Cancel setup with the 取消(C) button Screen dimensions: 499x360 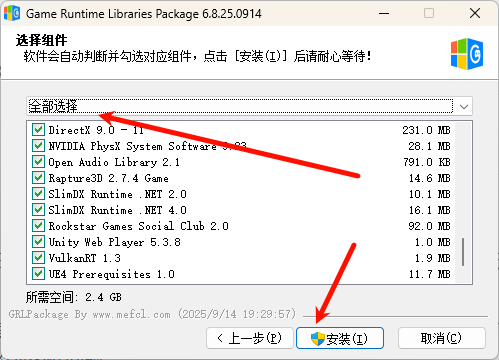[442, 338]
